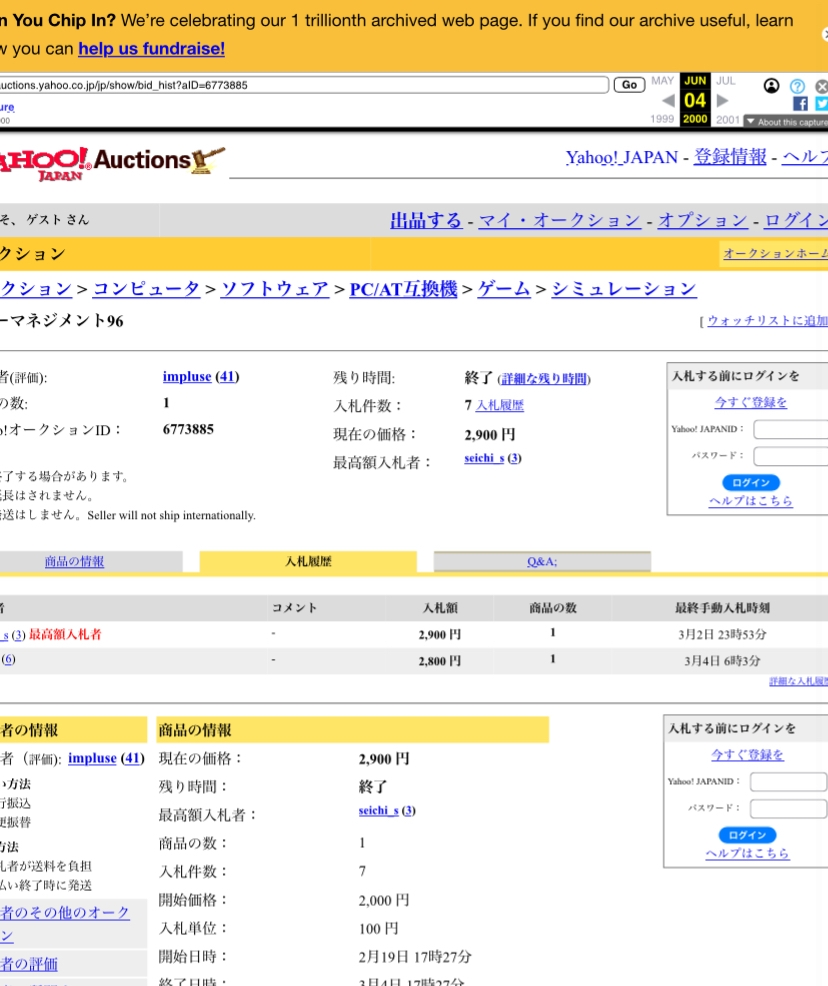Open the Wayback Machine help question-mark icon
Image resolution: width=828 pixels, height=986 pixels.
pyautogui.click(x=797, y=86)
